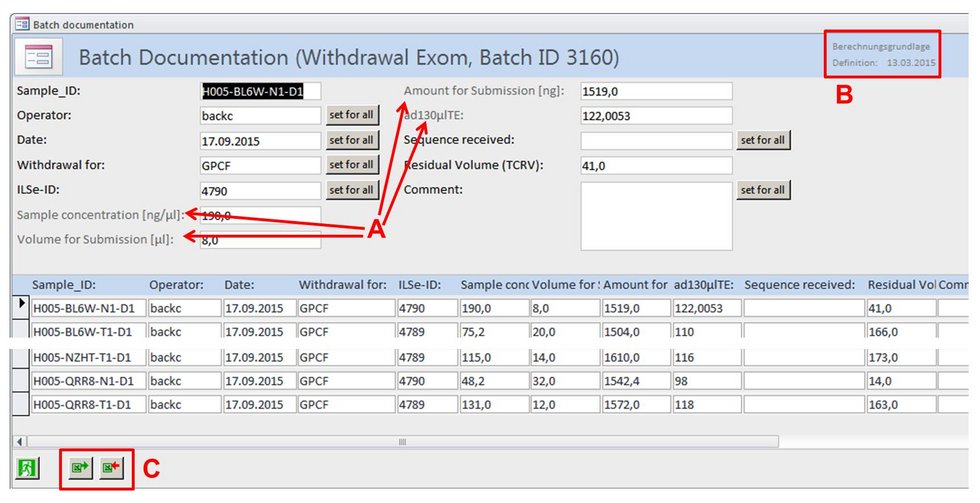Click the Excel import icon with red arrow
The width and height of the screenshot is (980, 503).
pos(111,467)
